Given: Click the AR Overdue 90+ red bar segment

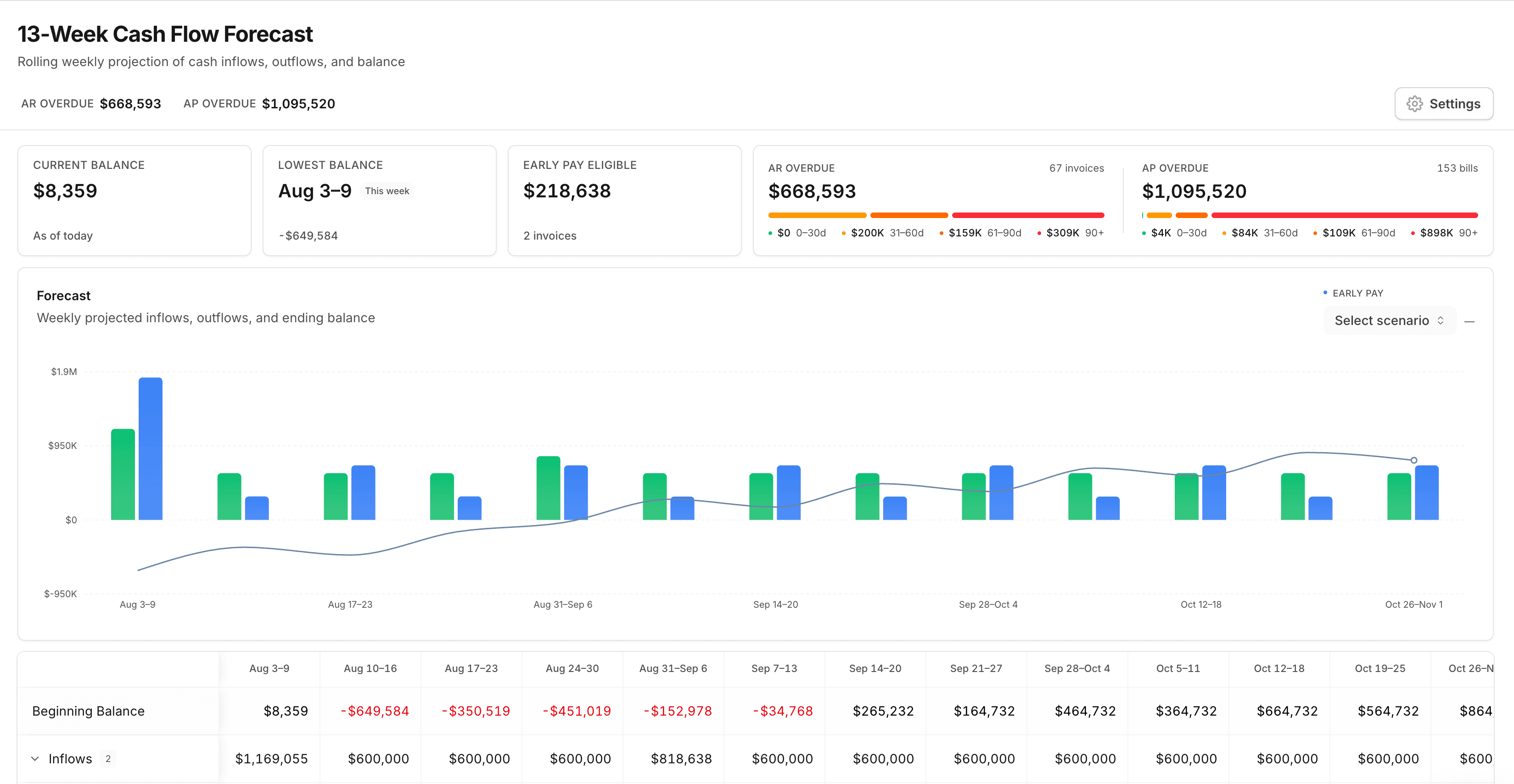Looking at the screenshot, I should click(x=1028, y=215).
